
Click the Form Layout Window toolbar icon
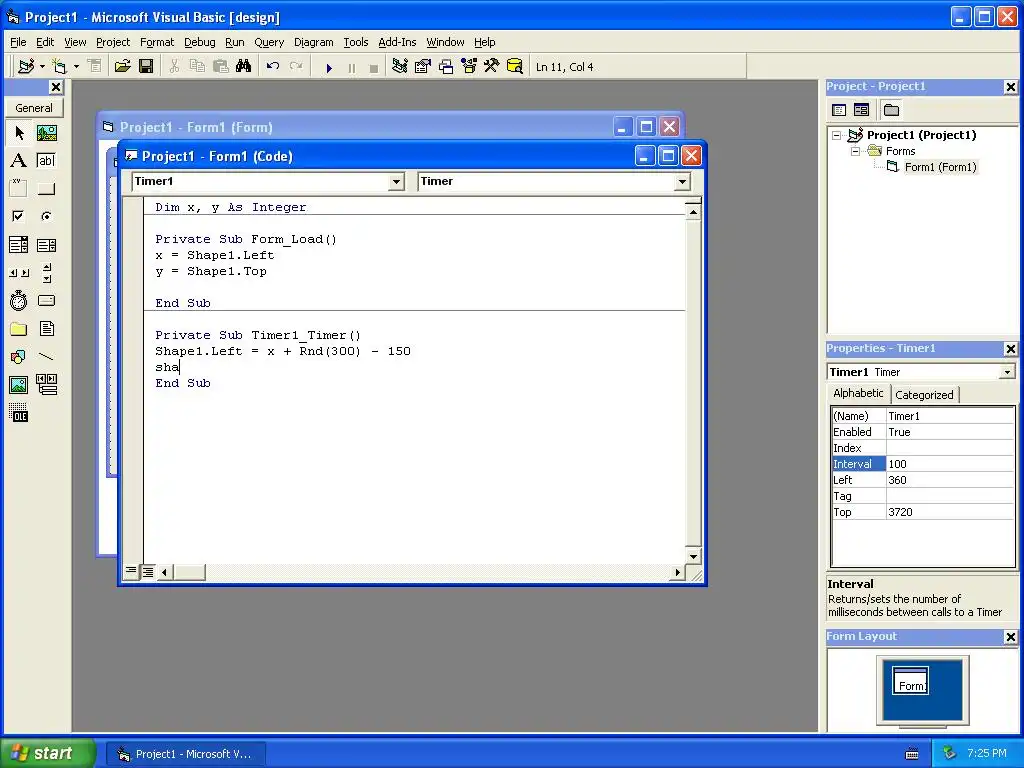point(446,66)
